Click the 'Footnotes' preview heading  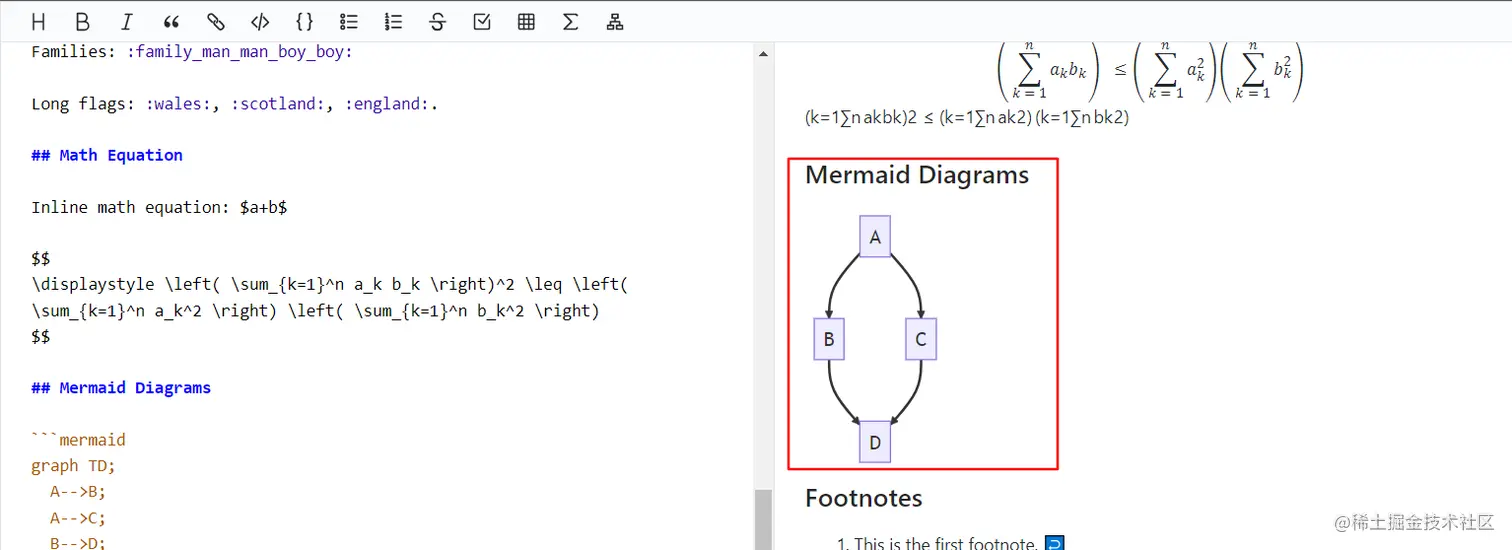click(864, 498)
